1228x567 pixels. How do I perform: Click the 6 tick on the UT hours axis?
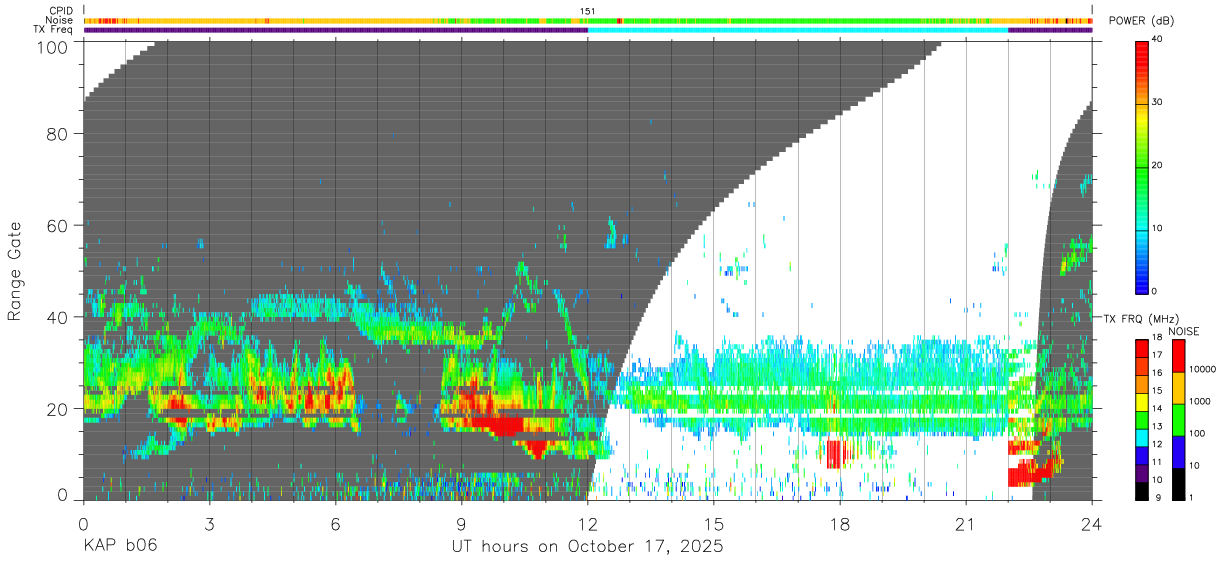click(335, 524)
